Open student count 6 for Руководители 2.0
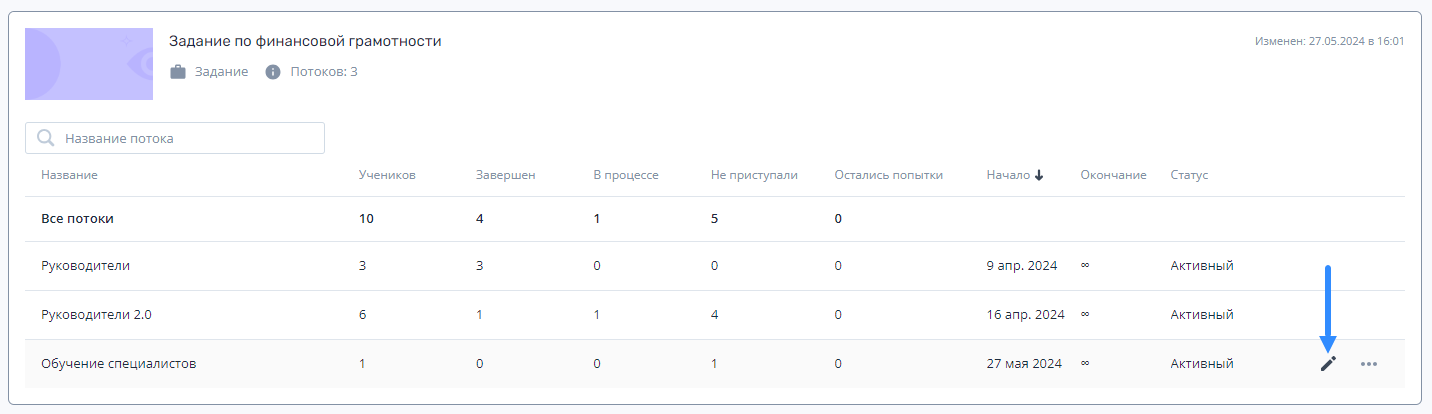Viewport: 1432px width, 414px height. coord(363,314)
